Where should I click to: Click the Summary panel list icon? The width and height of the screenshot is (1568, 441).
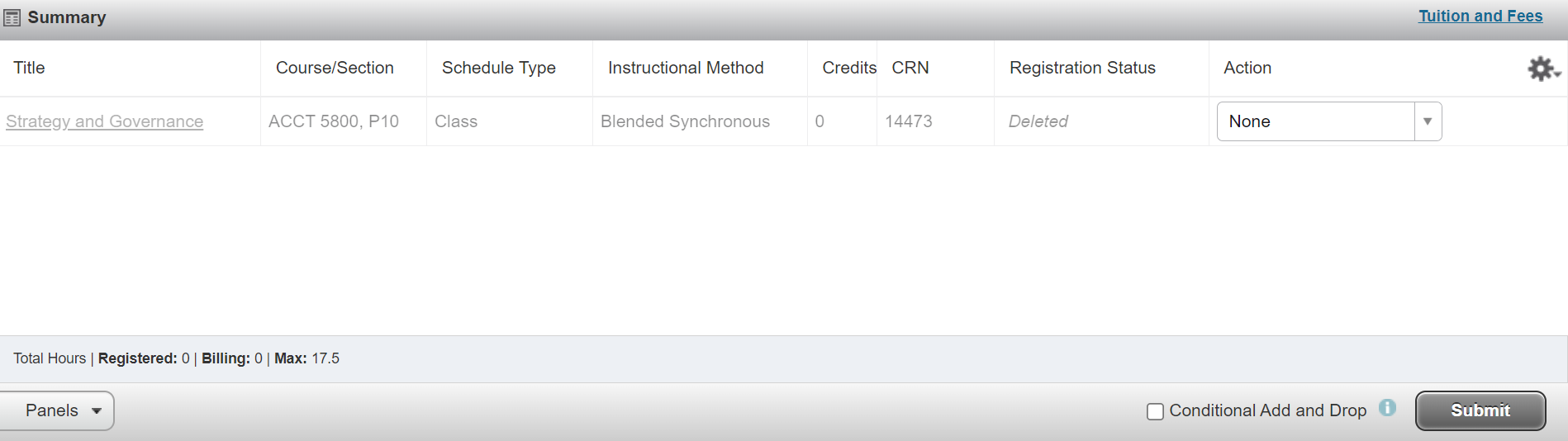pos(12,17)
